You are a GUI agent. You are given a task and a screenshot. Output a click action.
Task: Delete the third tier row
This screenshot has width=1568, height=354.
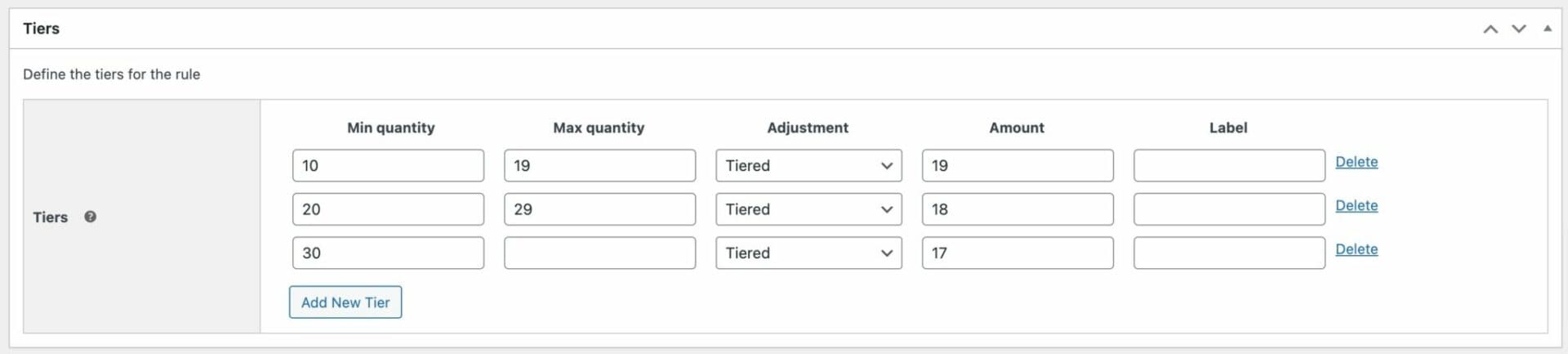click(x=1356, y=249)
